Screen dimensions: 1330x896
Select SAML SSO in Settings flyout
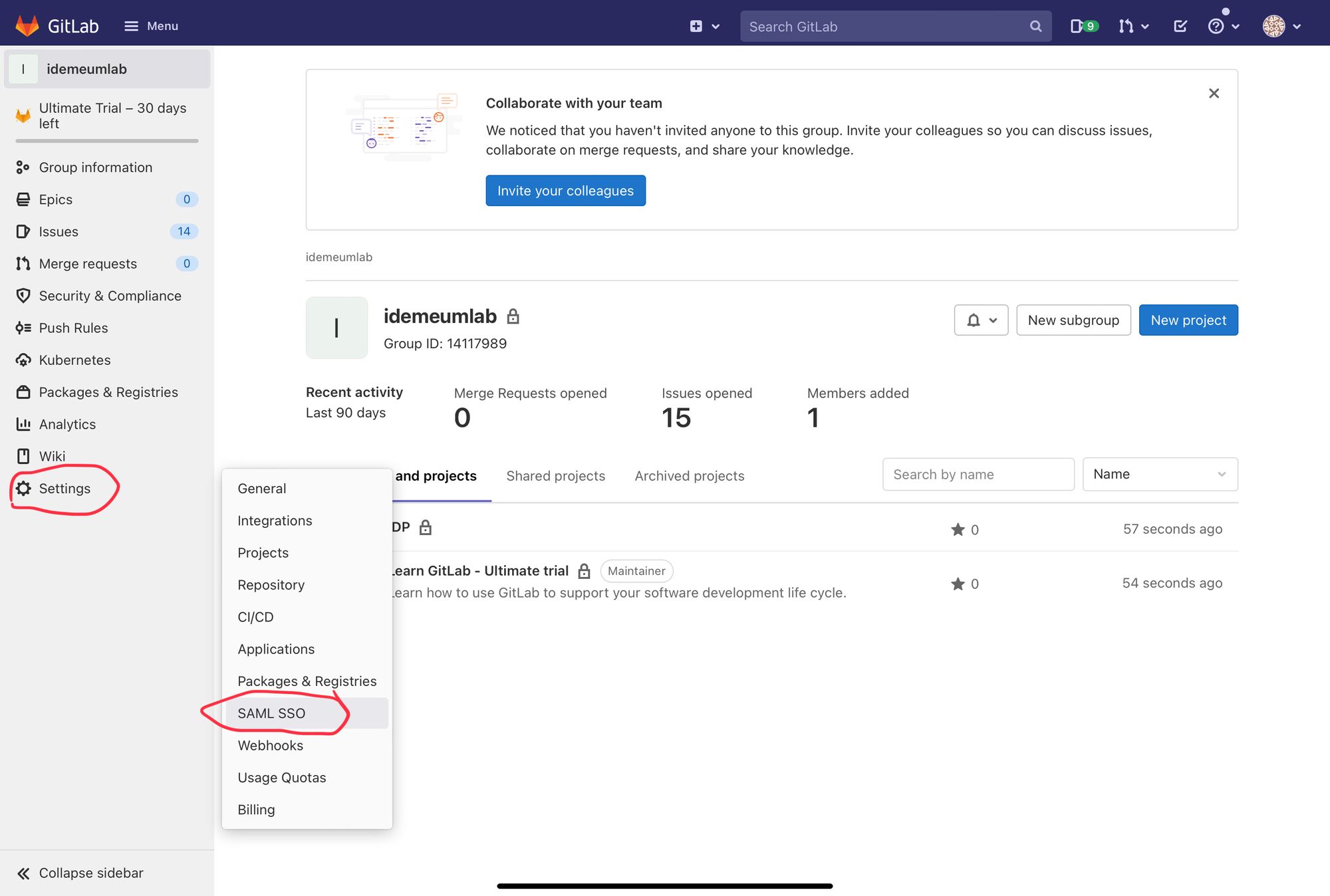tap(307, 713)
